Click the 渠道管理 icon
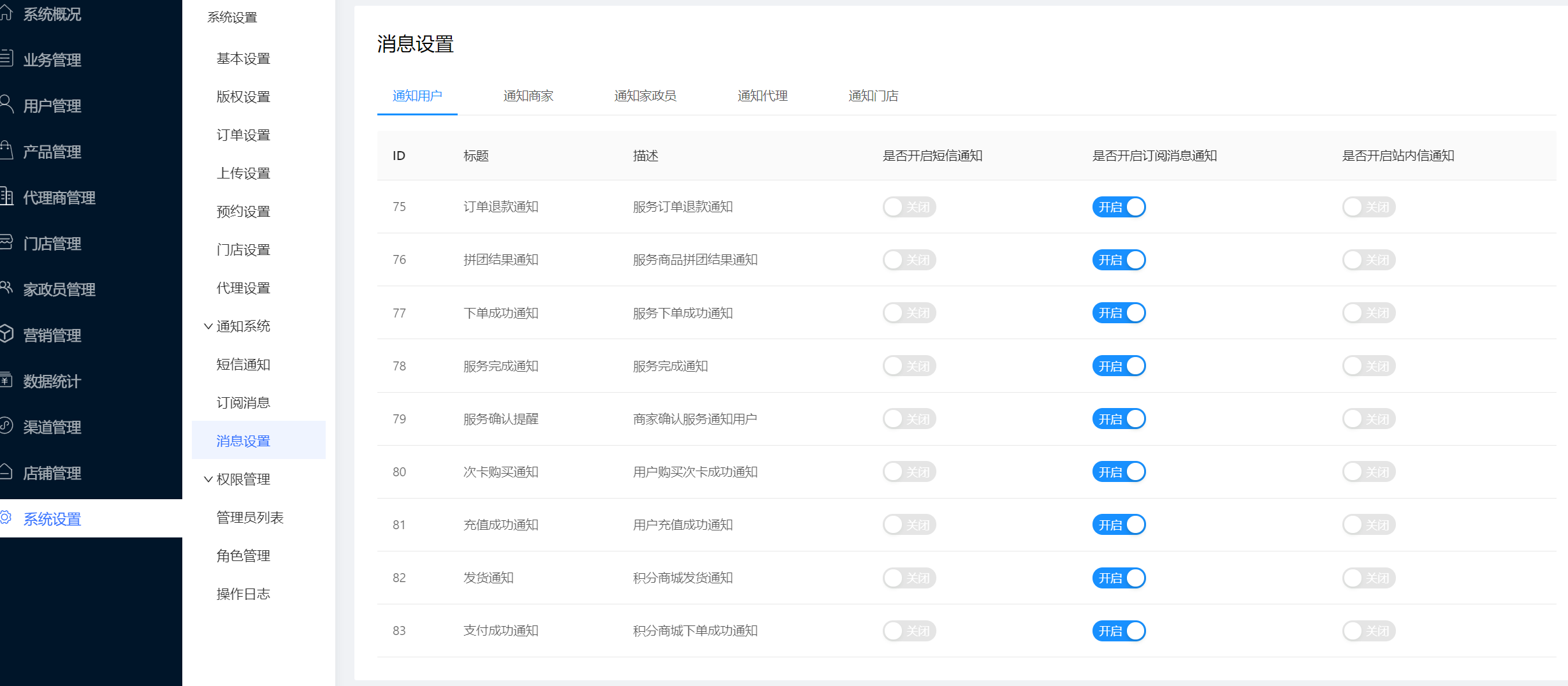1568x686 pixels. [x=6, y=426]
